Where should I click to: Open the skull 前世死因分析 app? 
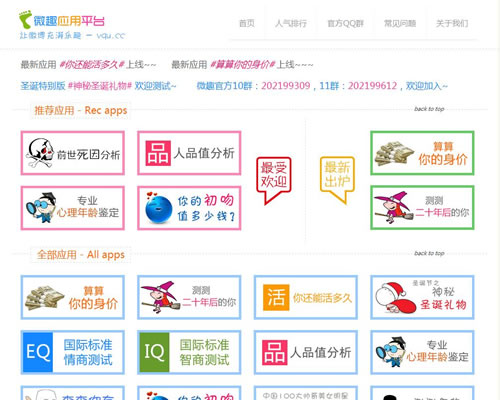(x=73, y=153)
